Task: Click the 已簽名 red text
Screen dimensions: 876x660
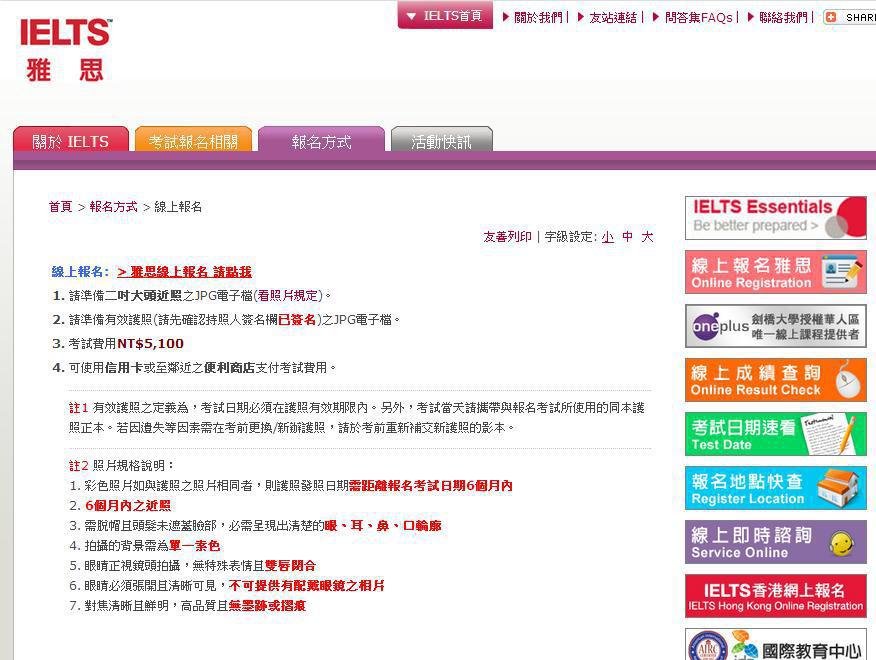Action: [x=297, y=320]
